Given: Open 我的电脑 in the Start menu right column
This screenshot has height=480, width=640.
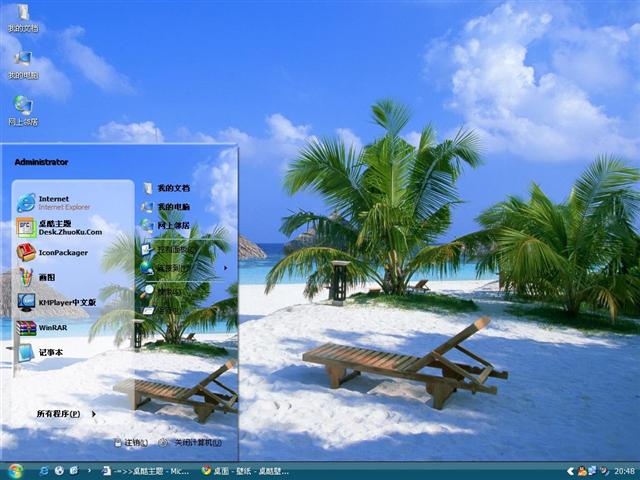Looking at the screenshot, I should (x=166, y=207).
